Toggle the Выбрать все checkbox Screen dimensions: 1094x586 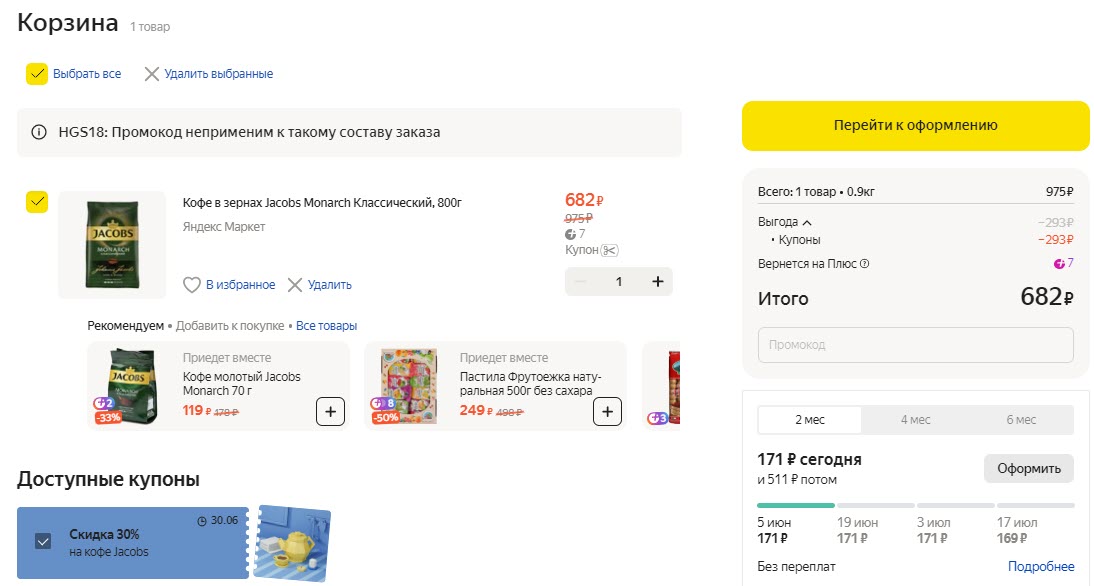click(x=37, y=74)
